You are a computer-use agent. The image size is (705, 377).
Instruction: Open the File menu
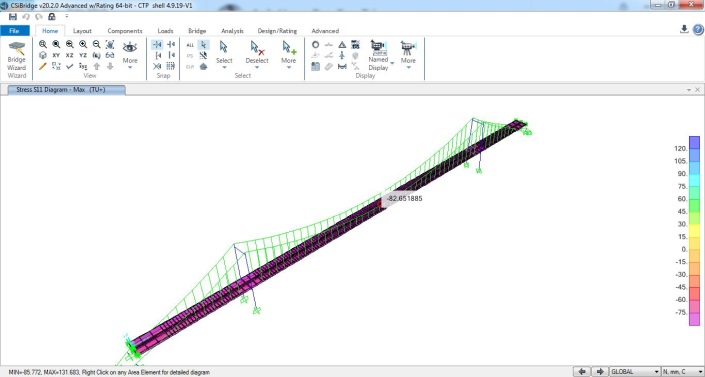click(x=14, y=31)
